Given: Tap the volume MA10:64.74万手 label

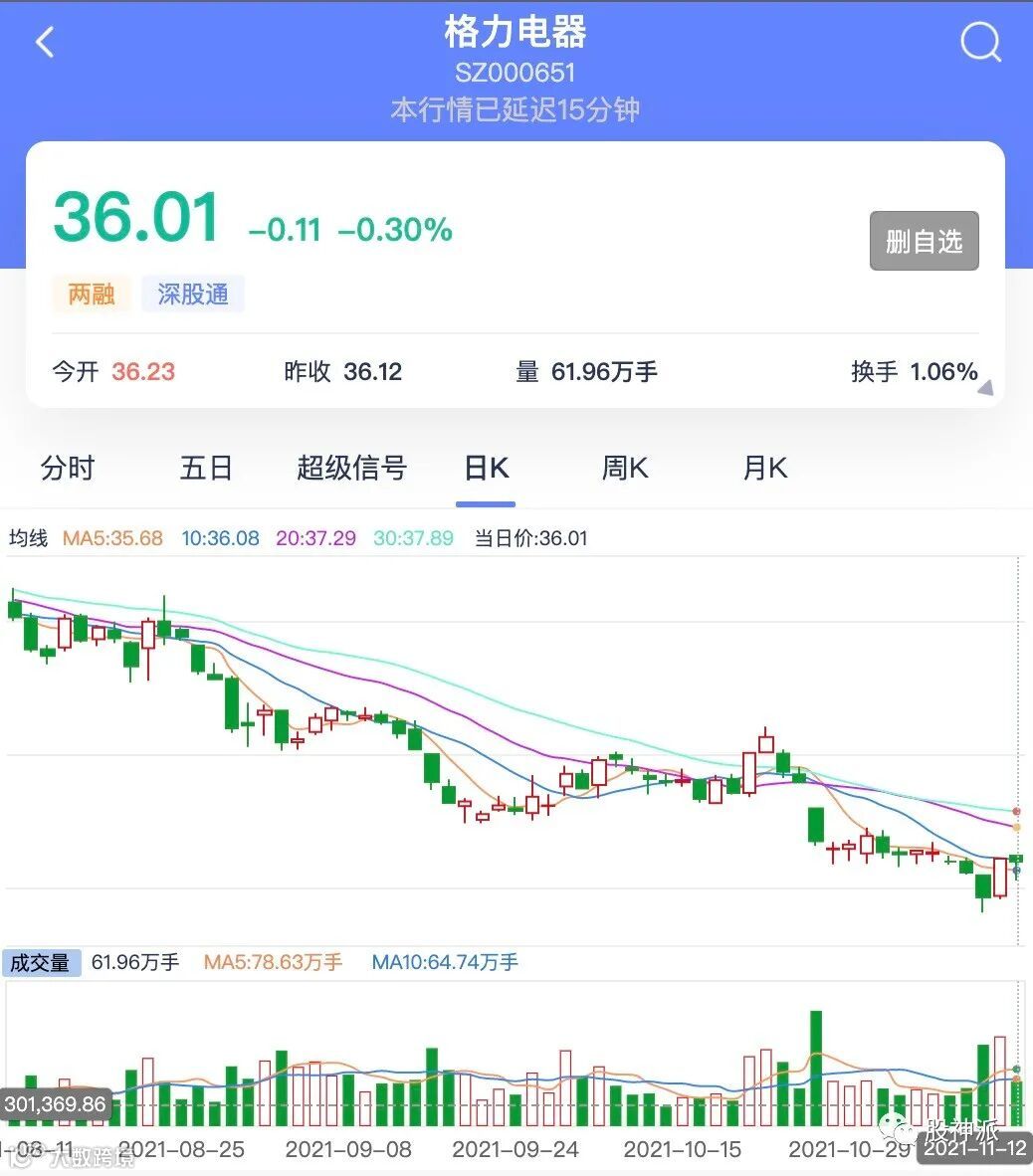Looking at the screenshot, I should click(x=445, y=962).
